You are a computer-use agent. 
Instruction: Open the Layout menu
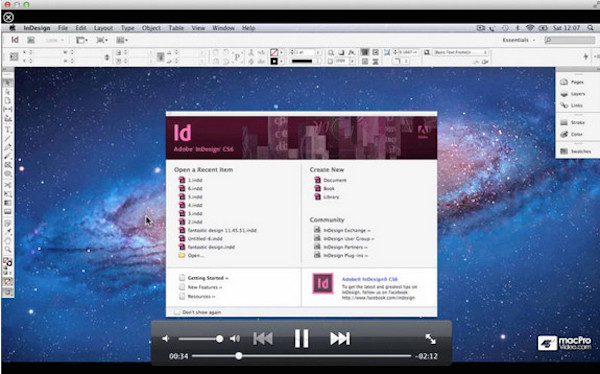(x=103, y=28)
